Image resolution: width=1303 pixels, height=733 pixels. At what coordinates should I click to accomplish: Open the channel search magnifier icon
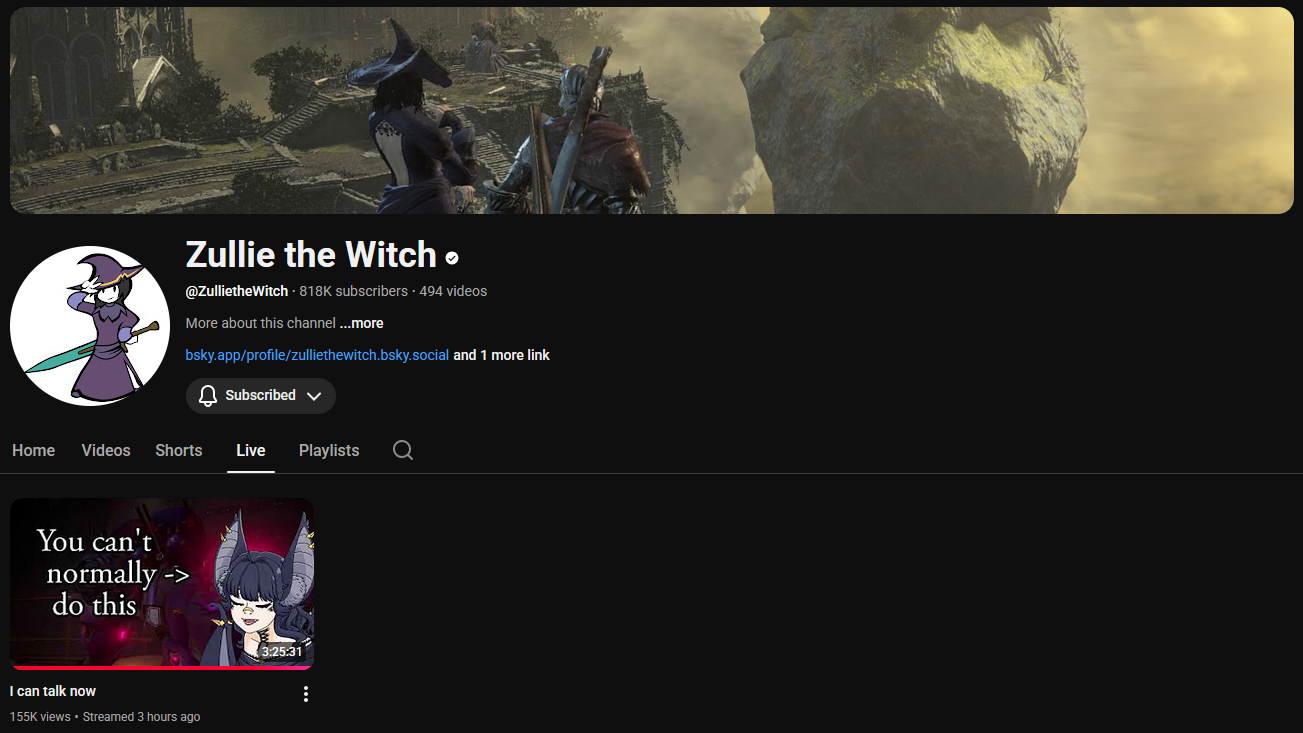(x=403, y=450)
